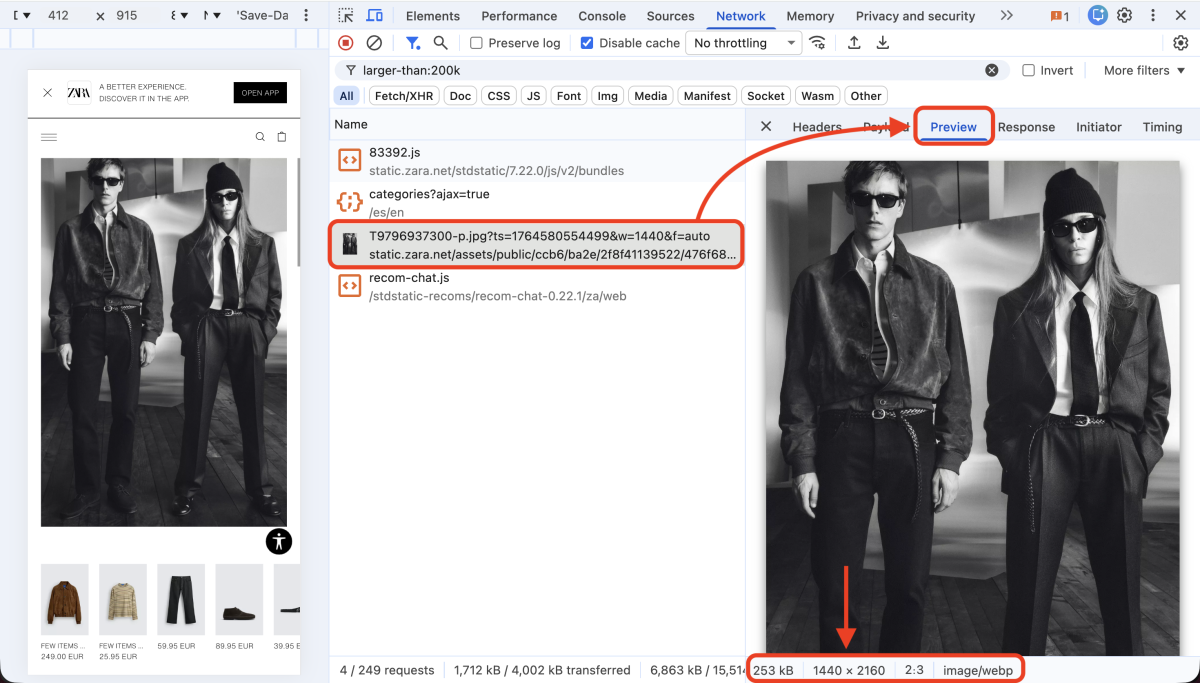Select the inspect element tool

pyautogui.click(x=345, y=15)
